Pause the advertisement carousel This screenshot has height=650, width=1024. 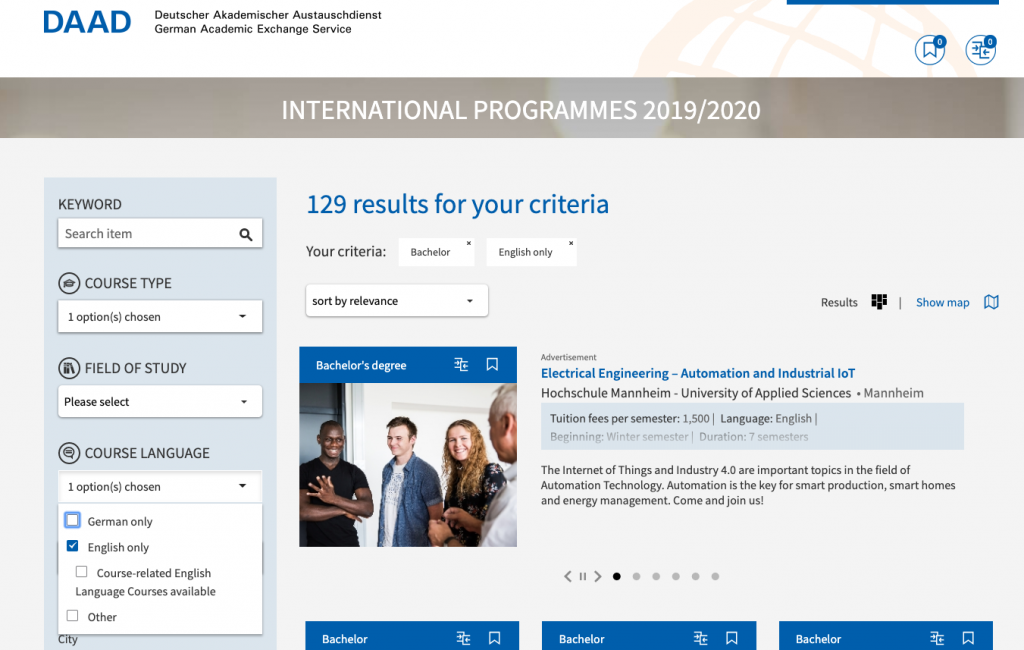[x=583, y=576]
